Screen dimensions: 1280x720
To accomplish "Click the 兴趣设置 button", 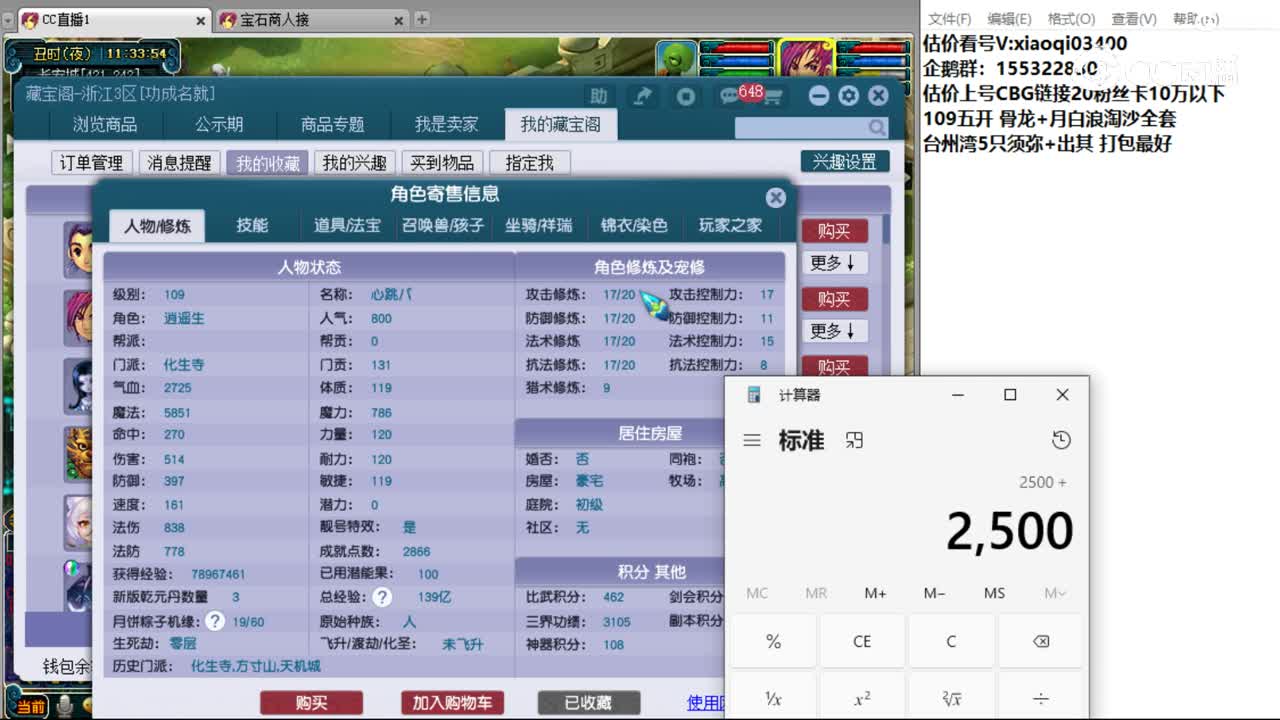I will (x=843, y=161).
